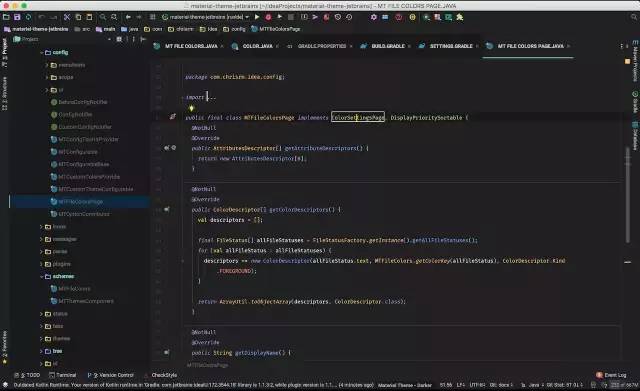This screenshot has height=391, width=640.
Task: Expand the messages folder
Action: click(42, 239)
